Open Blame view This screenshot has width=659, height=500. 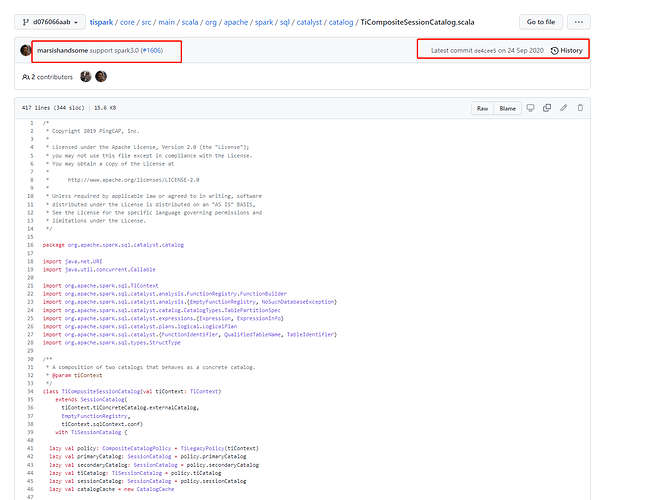click(508, 108)
